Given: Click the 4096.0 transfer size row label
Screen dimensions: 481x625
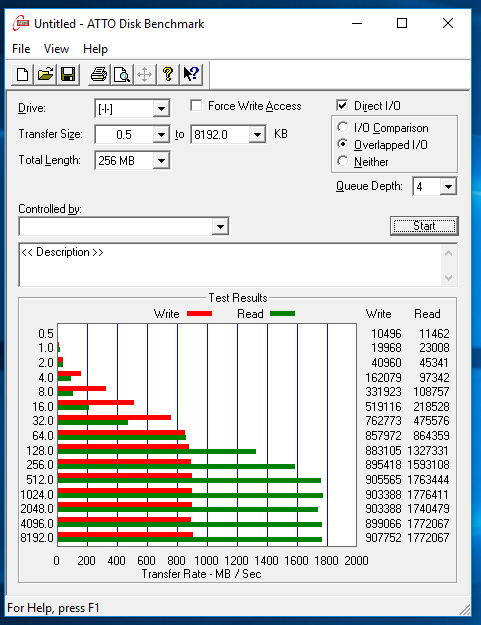Looking at the screenshot, I should (x=37, y=524).
